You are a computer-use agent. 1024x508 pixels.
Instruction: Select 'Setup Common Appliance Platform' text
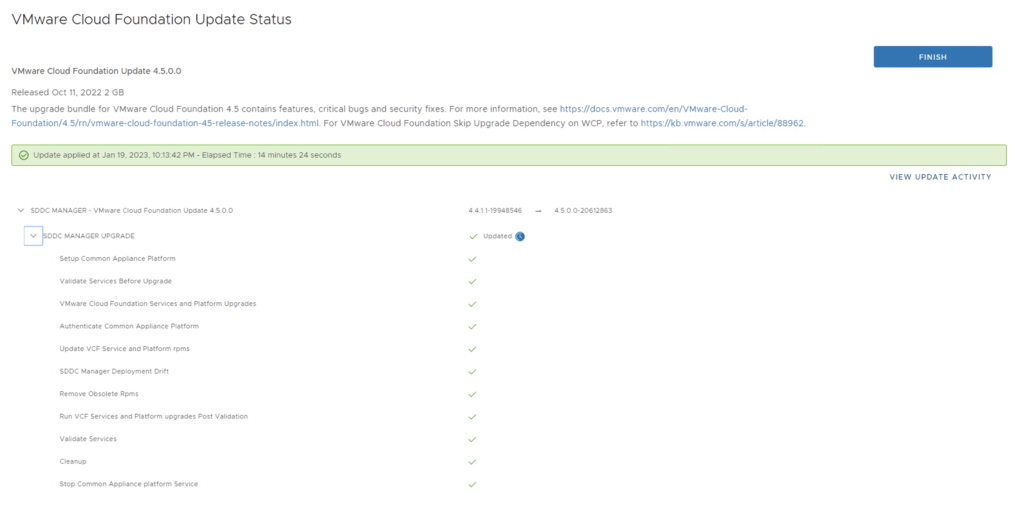point(118,259)
